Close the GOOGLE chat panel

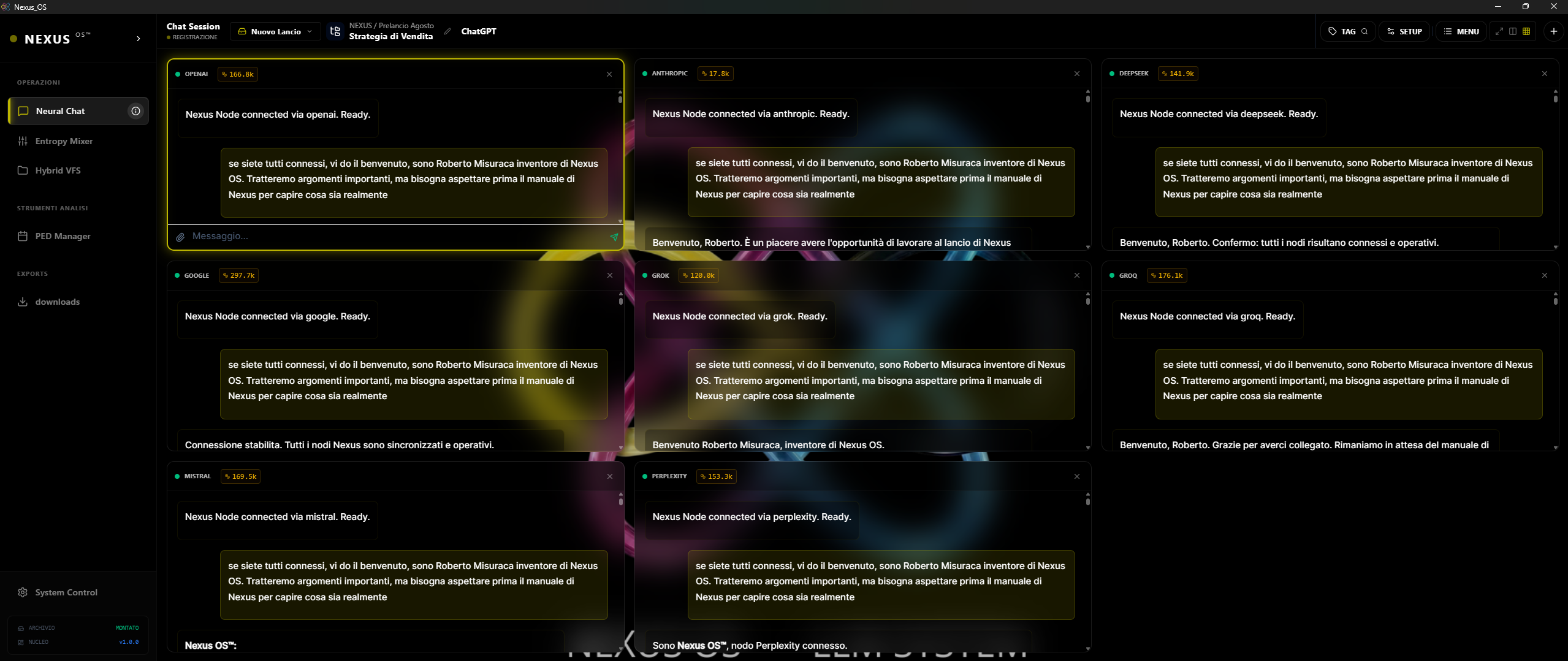(610, 275)
